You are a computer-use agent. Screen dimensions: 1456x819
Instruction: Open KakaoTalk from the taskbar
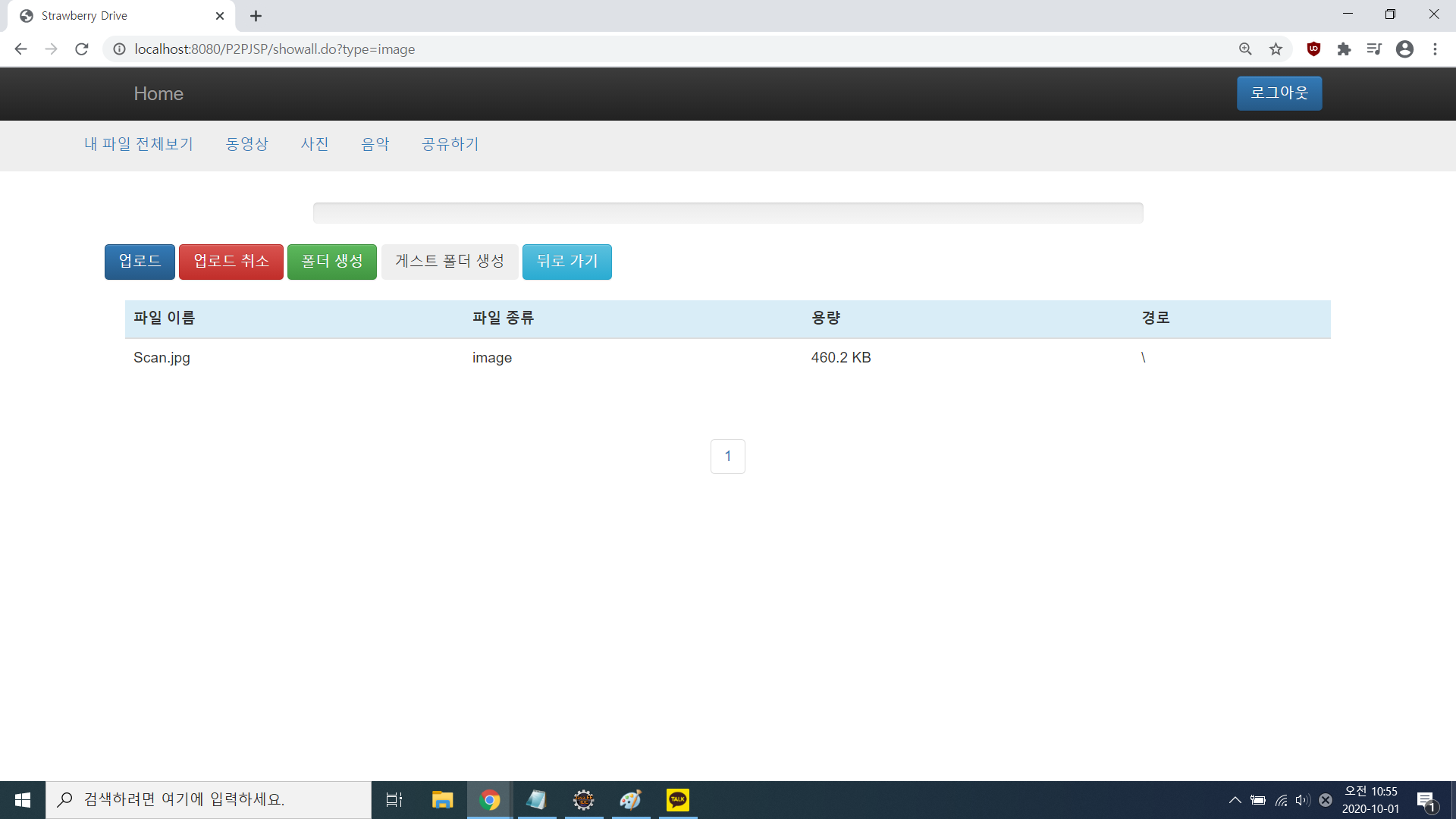coord(677,799)
